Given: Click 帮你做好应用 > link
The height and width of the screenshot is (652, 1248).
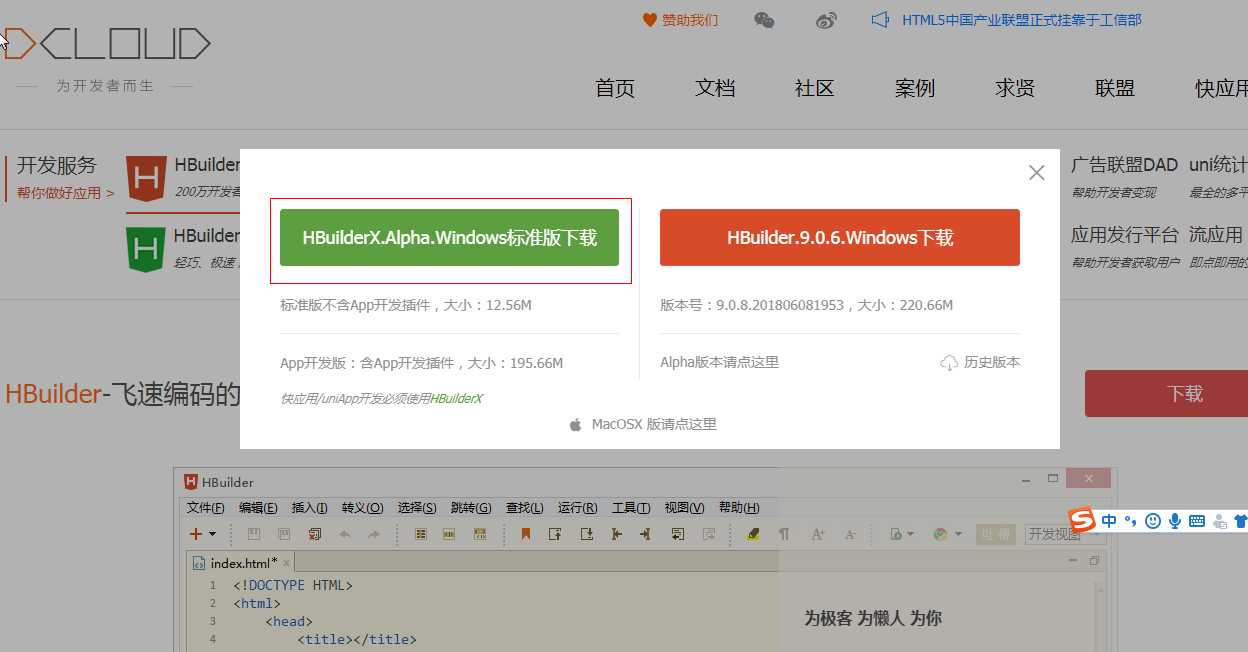Looking at the screenshot, I should click(x=66, y=193).
